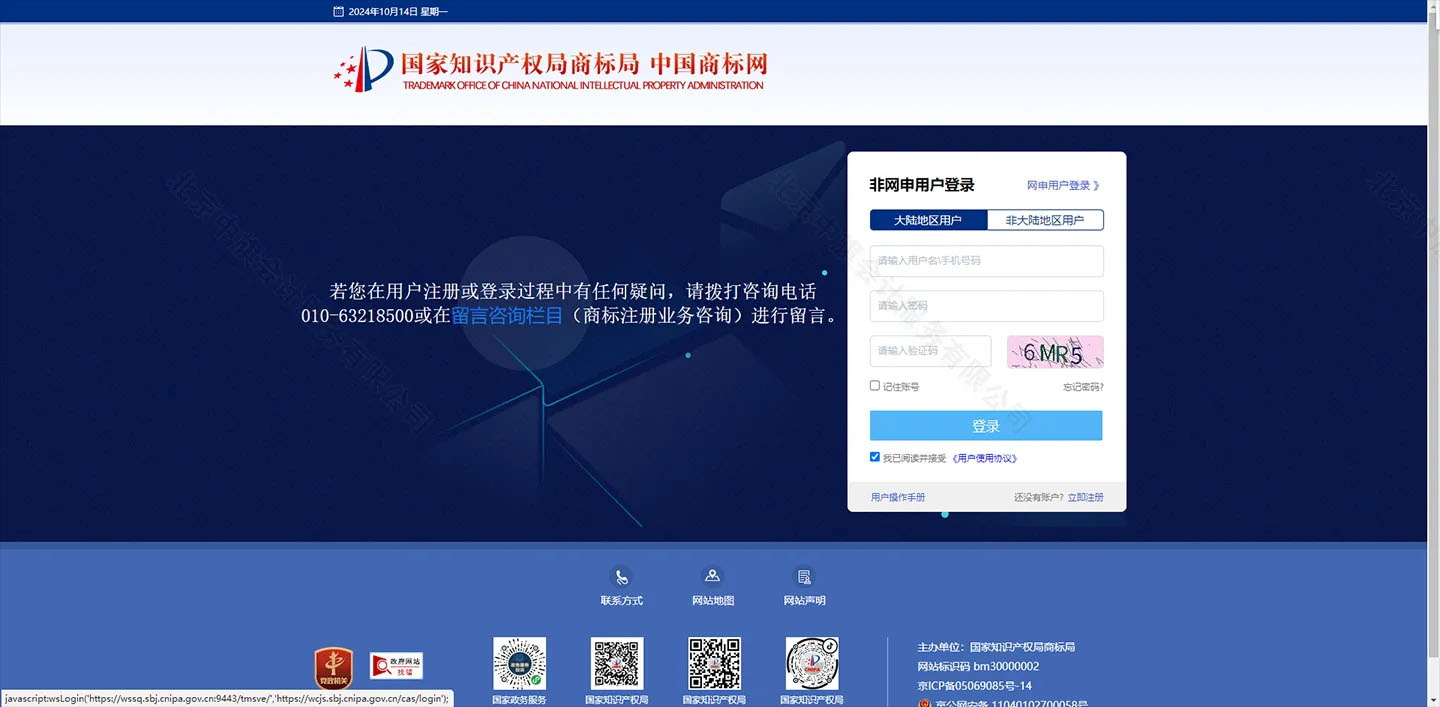Open 立即注册 to register an account

pos(1086,496)
